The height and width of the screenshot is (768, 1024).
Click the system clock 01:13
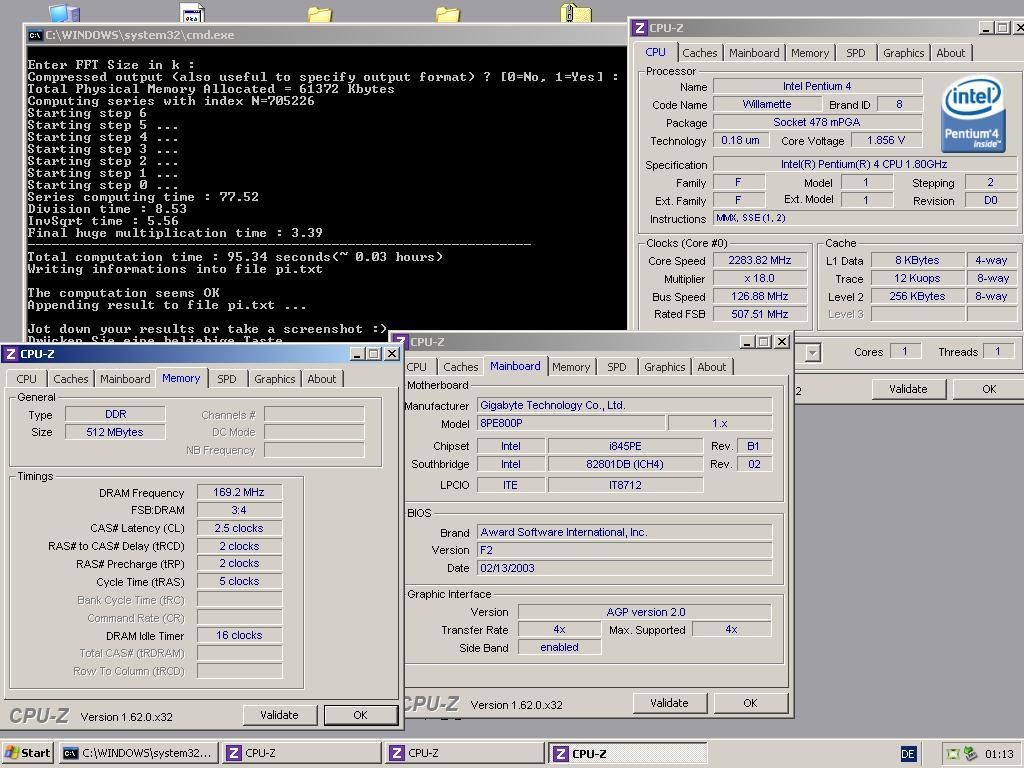[x=999, y=754]
